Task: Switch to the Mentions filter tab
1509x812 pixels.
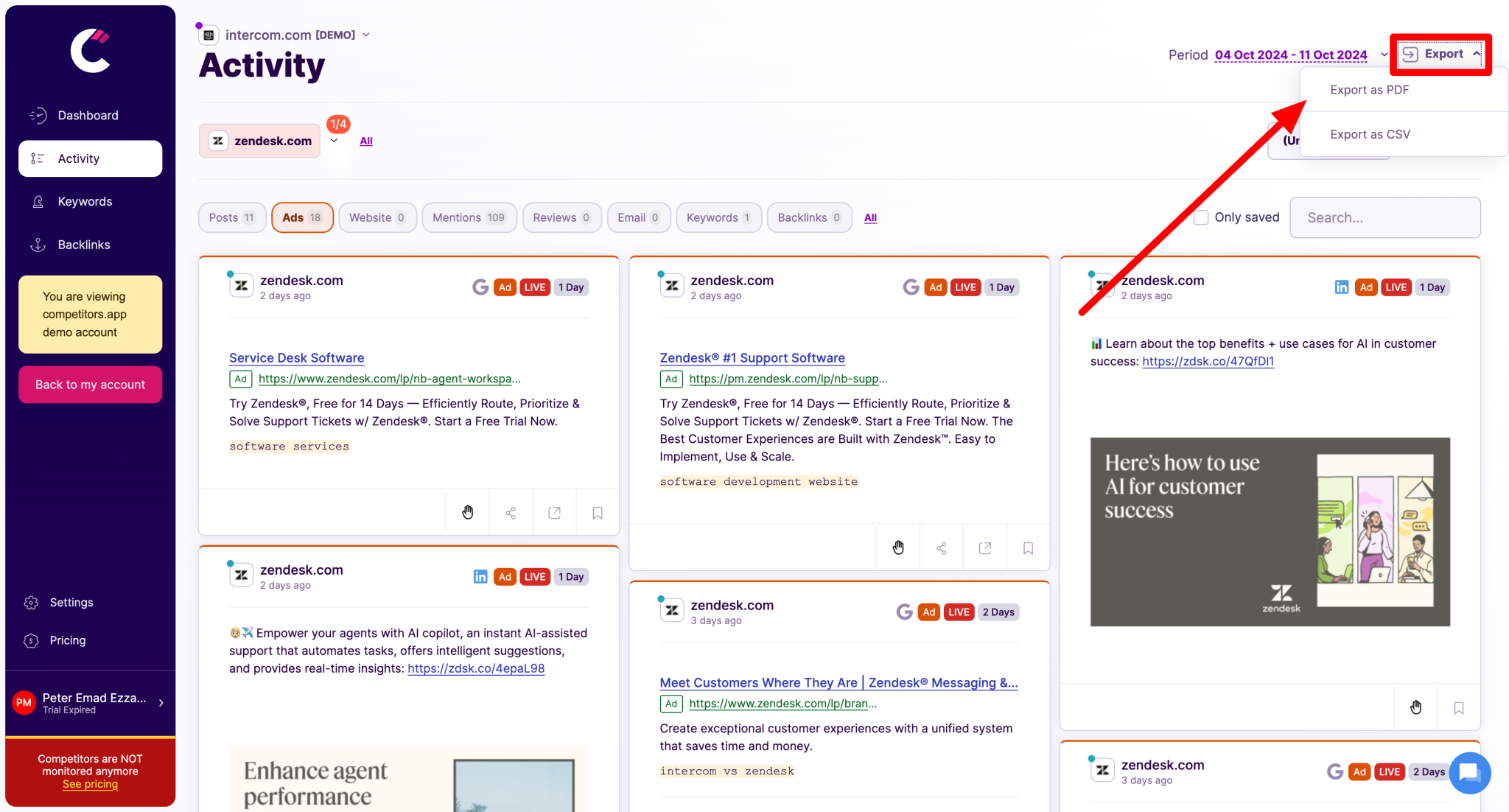Action: click(469, 217)
